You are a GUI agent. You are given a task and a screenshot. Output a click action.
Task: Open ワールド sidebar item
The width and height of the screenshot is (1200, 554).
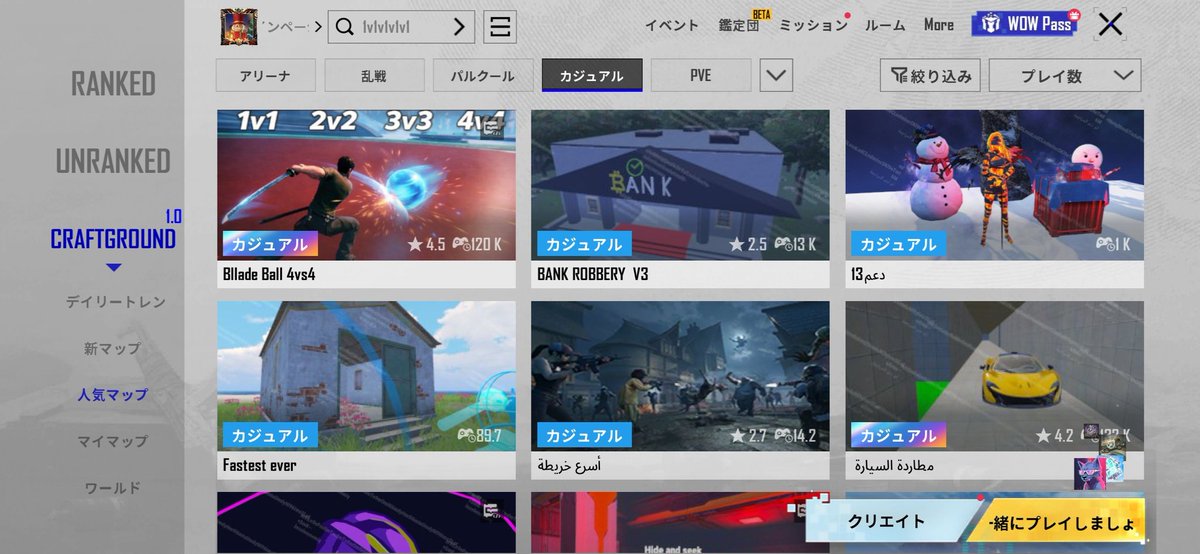[x=112, y=488]
